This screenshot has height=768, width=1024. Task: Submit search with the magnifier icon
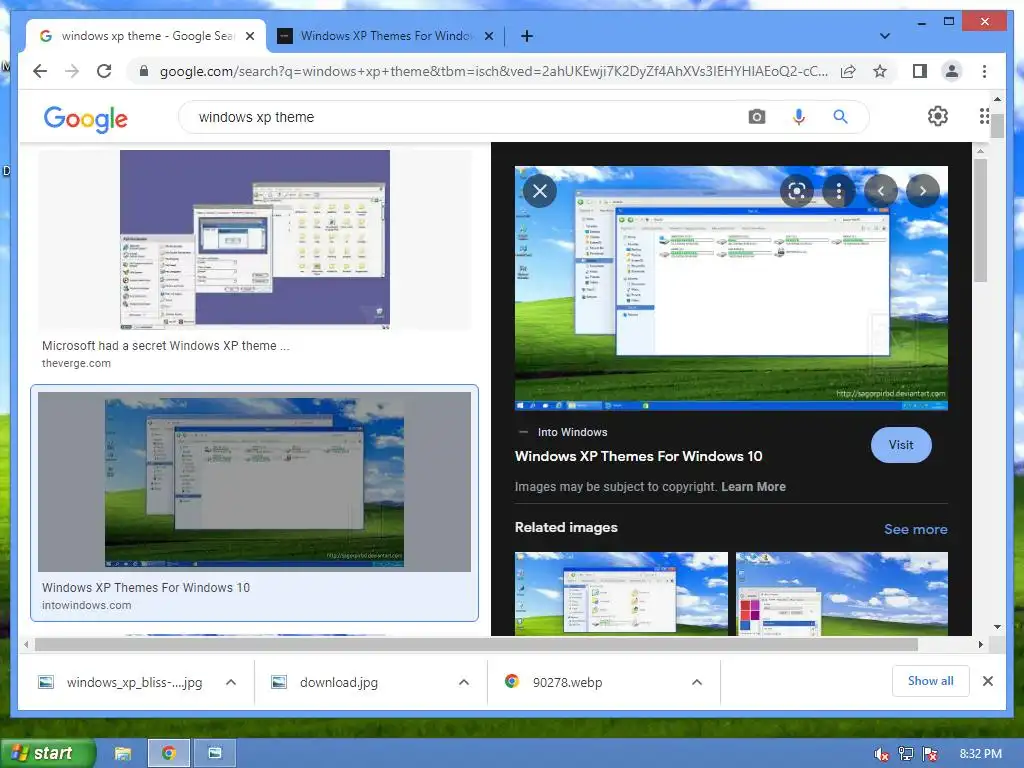coord(840,117)
